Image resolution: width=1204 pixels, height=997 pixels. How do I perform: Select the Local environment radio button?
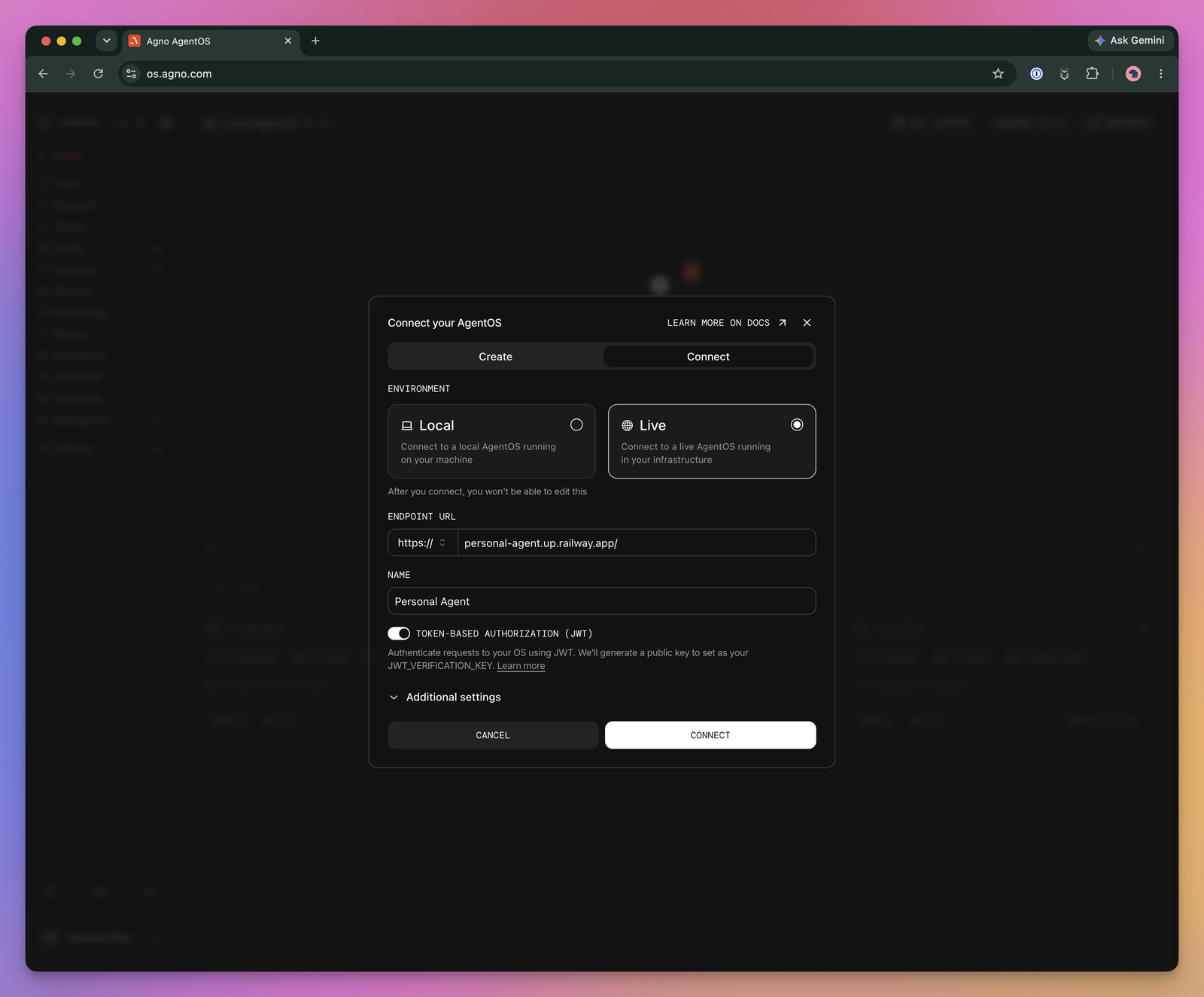pos(576,425)
